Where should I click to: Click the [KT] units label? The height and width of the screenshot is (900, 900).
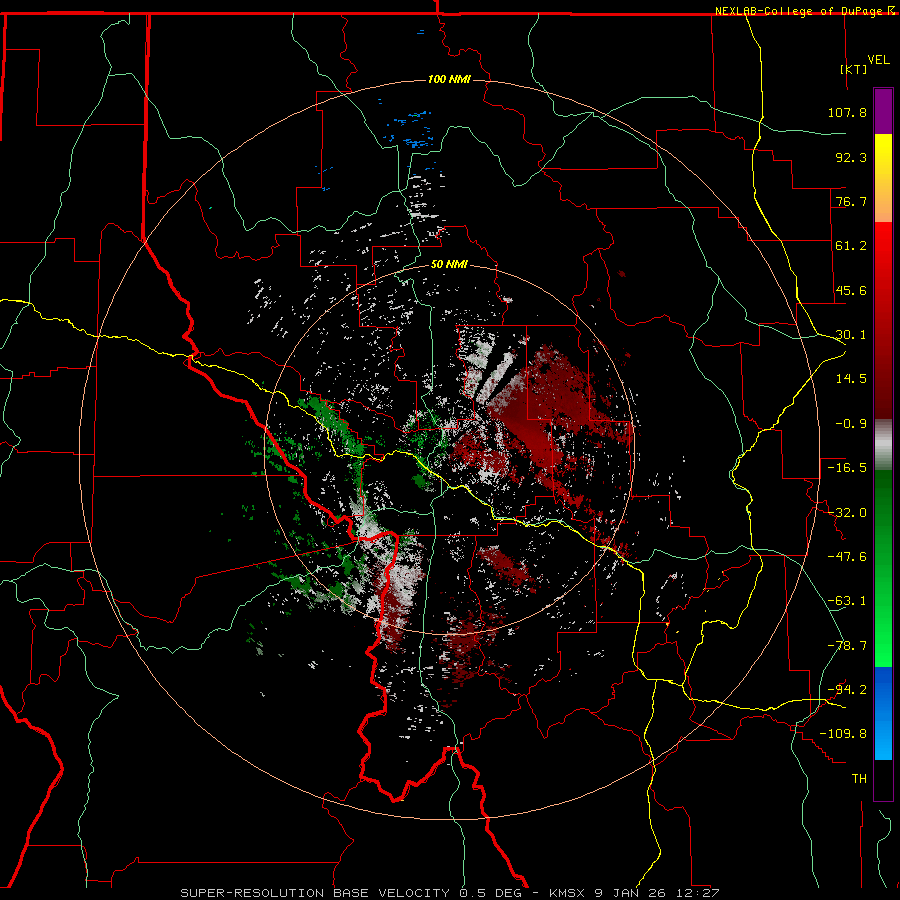click(x=853, y=69)
